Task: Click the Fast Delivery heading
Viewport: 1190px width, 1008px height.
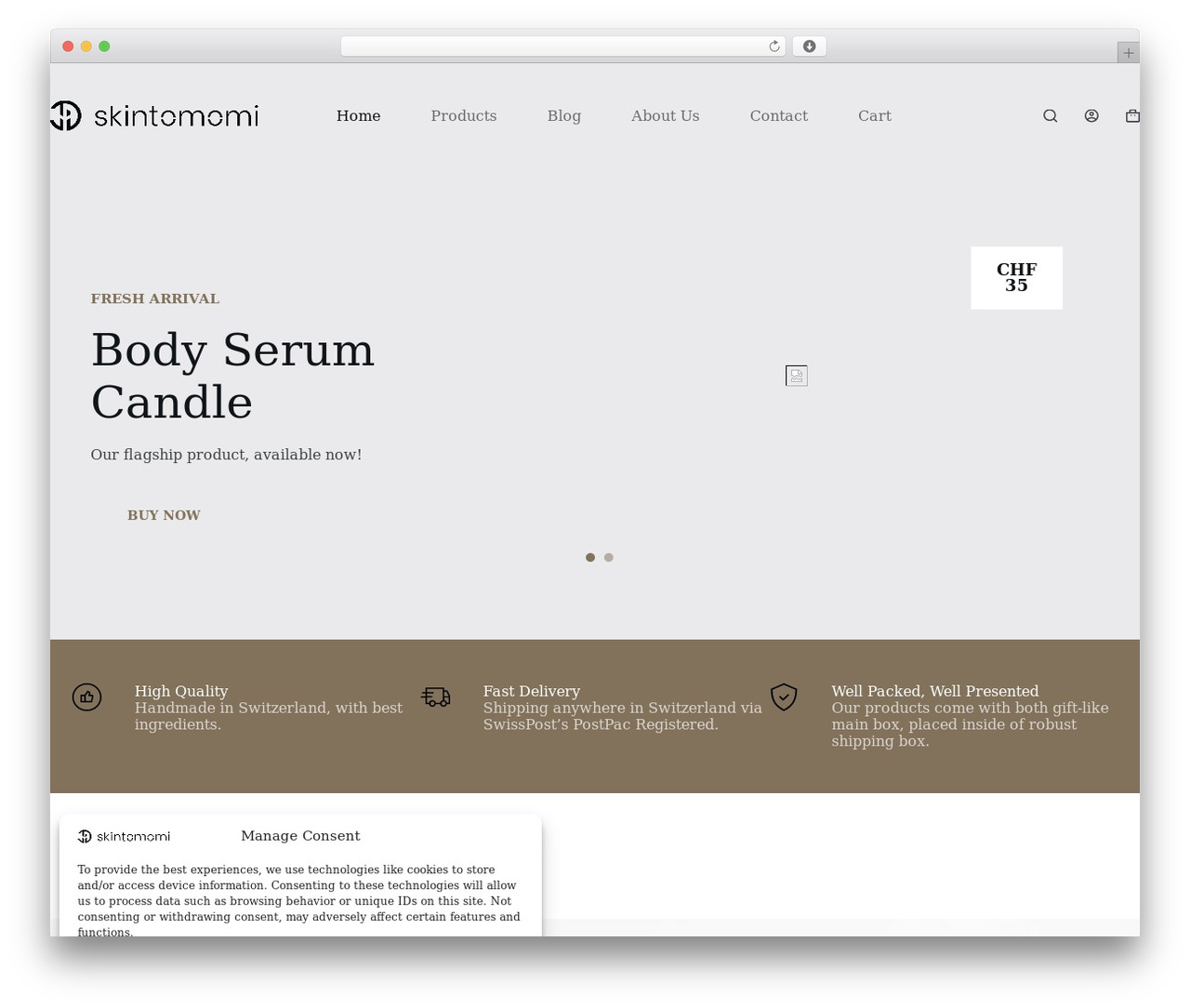Action: 532,691
